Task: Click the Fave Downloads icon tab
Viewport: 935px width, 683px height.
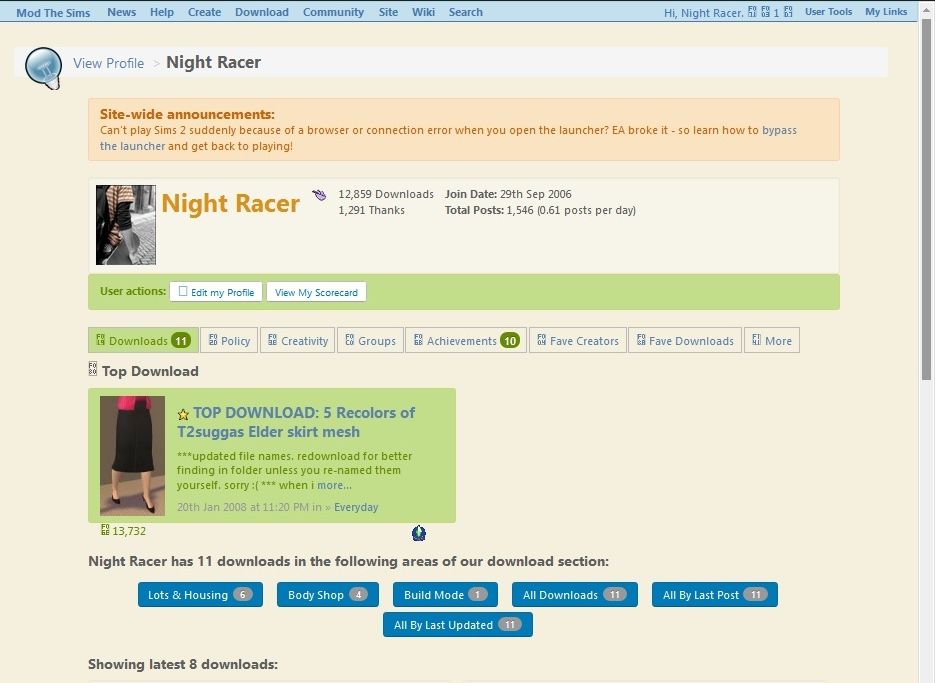Action: tap(641, 340)
